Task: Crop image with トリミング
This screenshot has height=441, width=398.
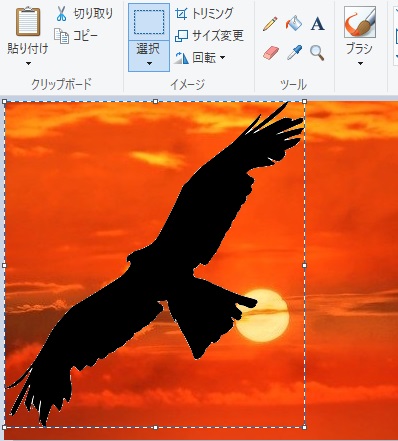Action: (204, 14)
